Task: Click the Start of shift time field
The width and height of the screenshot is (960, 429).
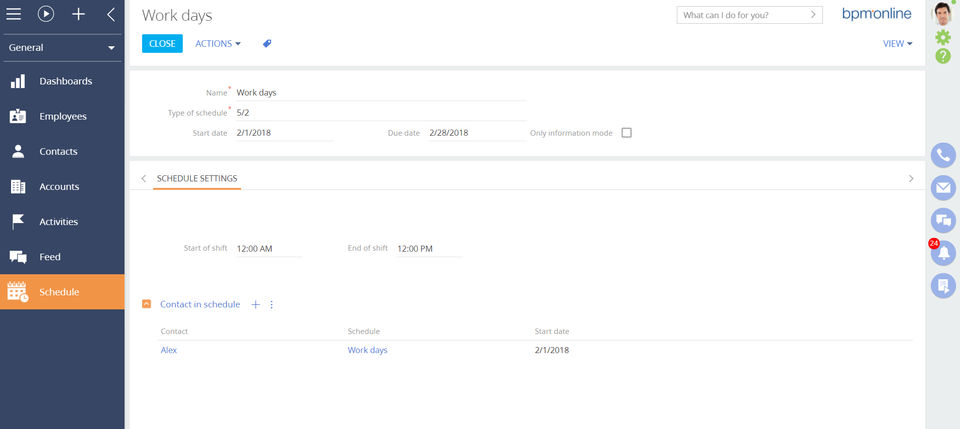Action: pos(269,249)
